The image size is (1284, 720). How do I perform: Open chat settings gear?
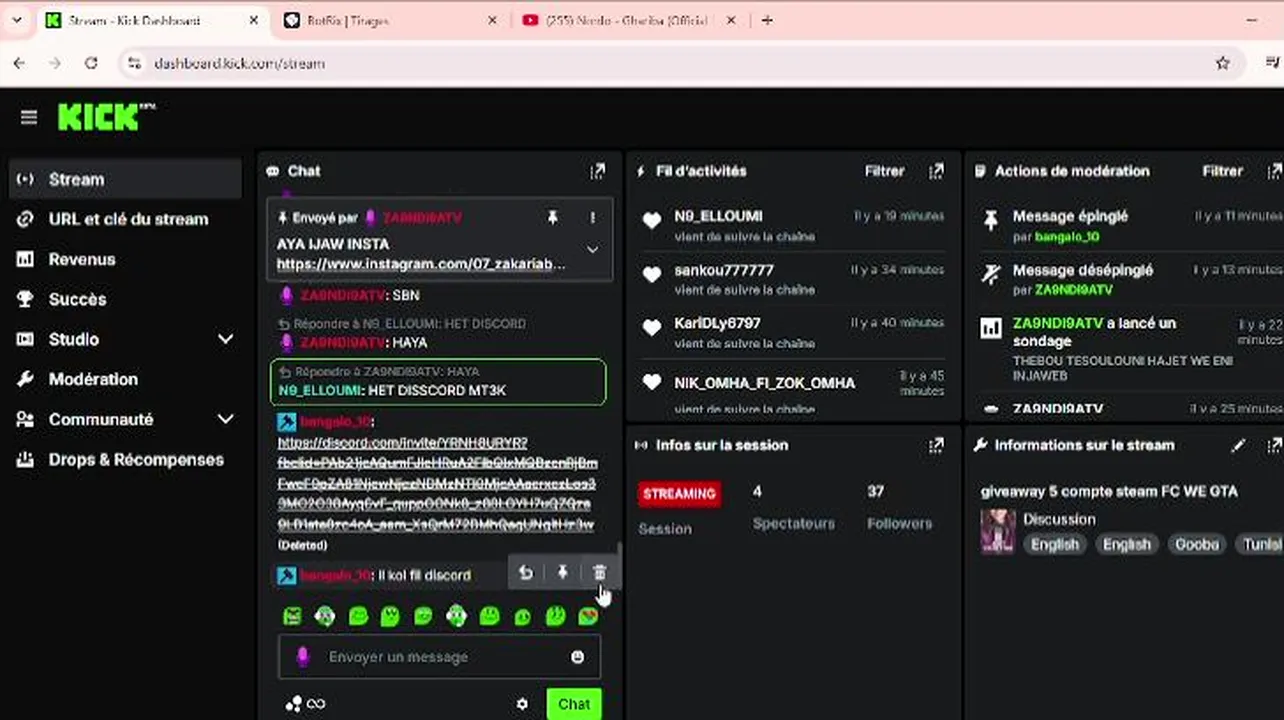[x=522, y=704]
